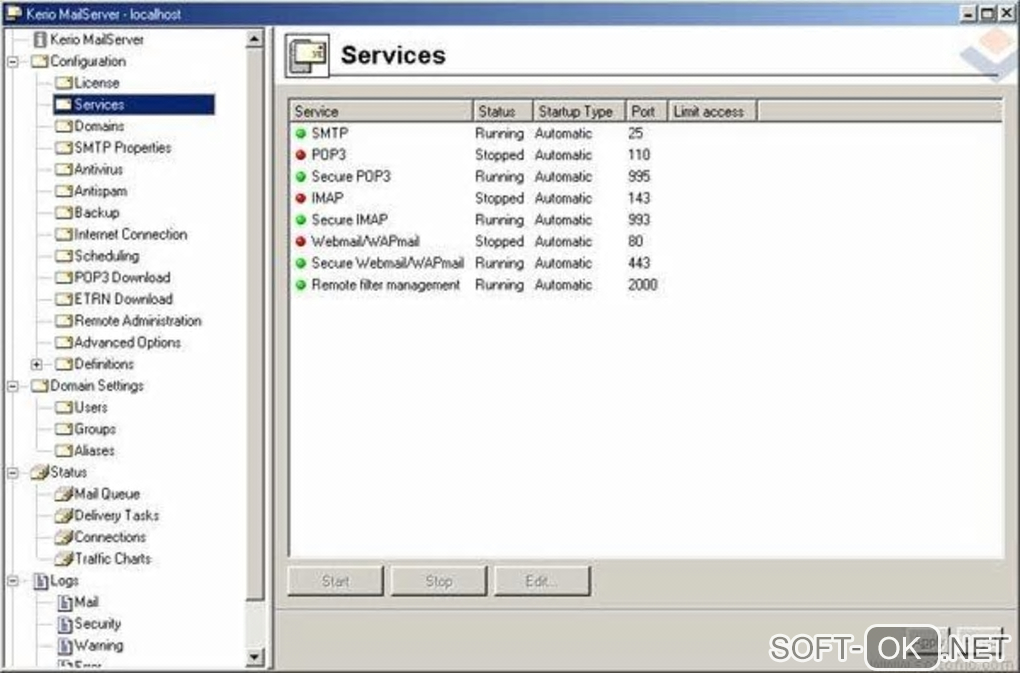The width and height of the screenshot is (1020, 673).
Task: Click the POP3 Download folder icon
Action: (64, 278)
